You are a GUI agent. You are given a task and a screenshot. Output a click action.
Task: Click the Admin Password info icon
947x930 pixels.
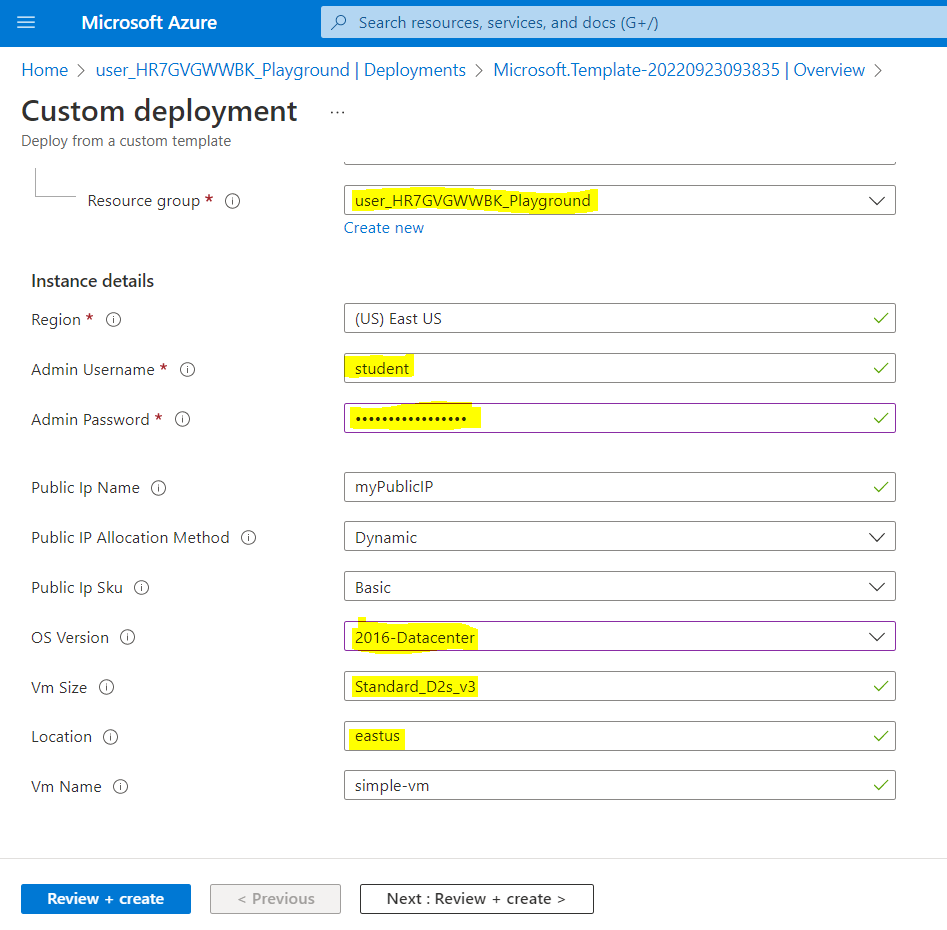(182, 420)
